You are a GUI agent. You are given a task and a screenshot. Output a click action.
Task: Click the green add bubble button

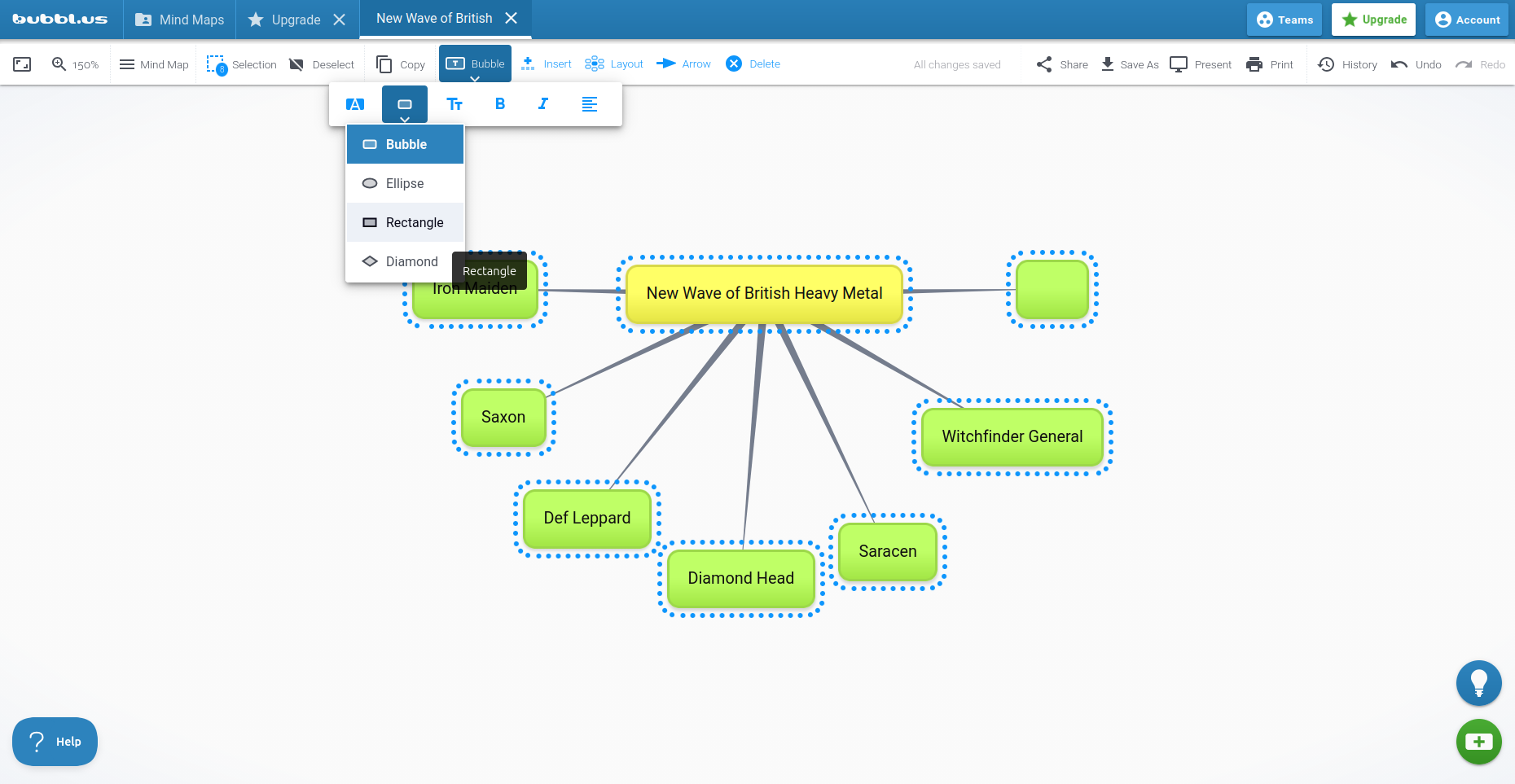point(1479,742)
